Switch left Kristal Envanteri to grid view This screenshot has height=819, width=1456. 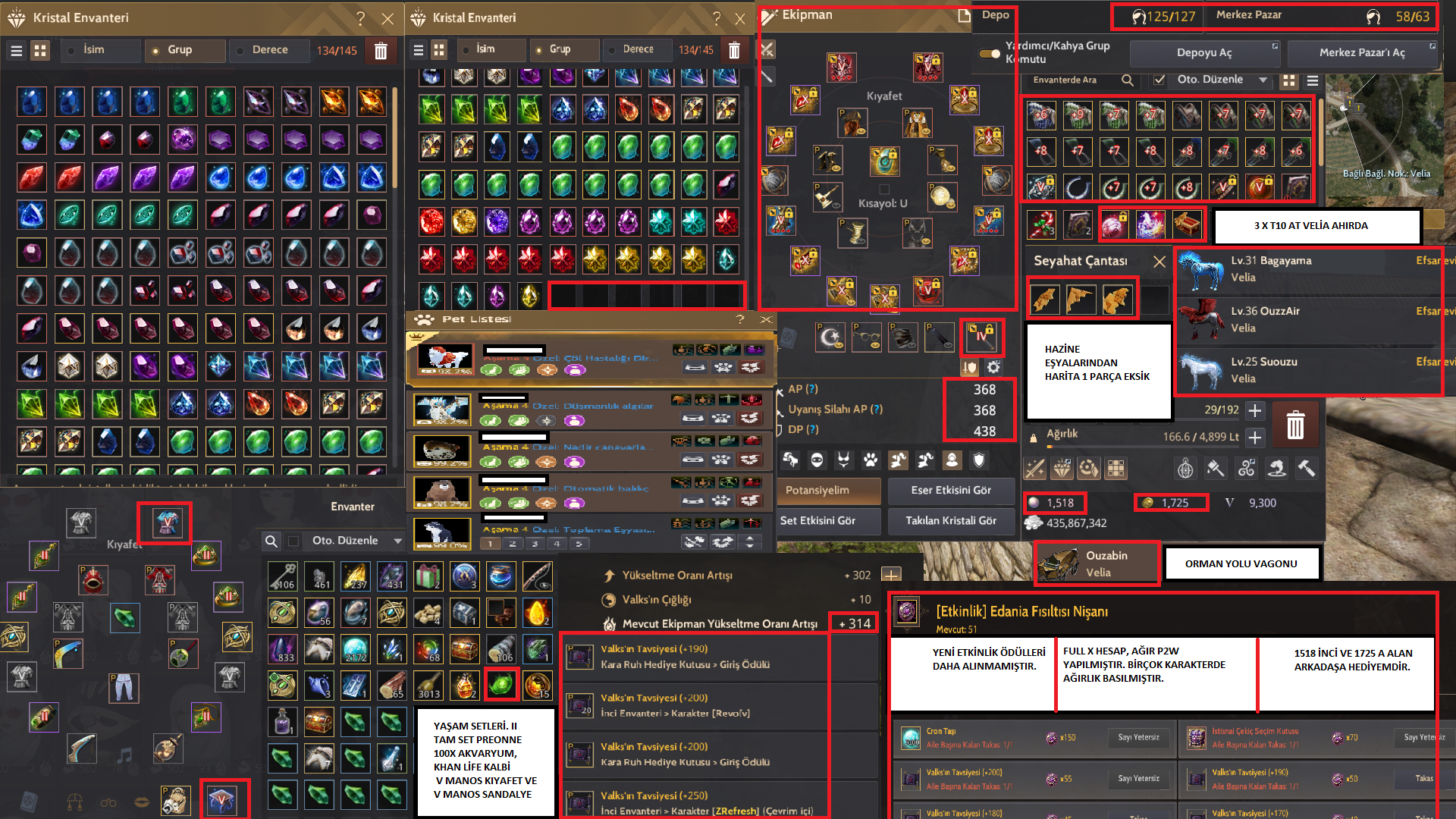tap(40, 50)
